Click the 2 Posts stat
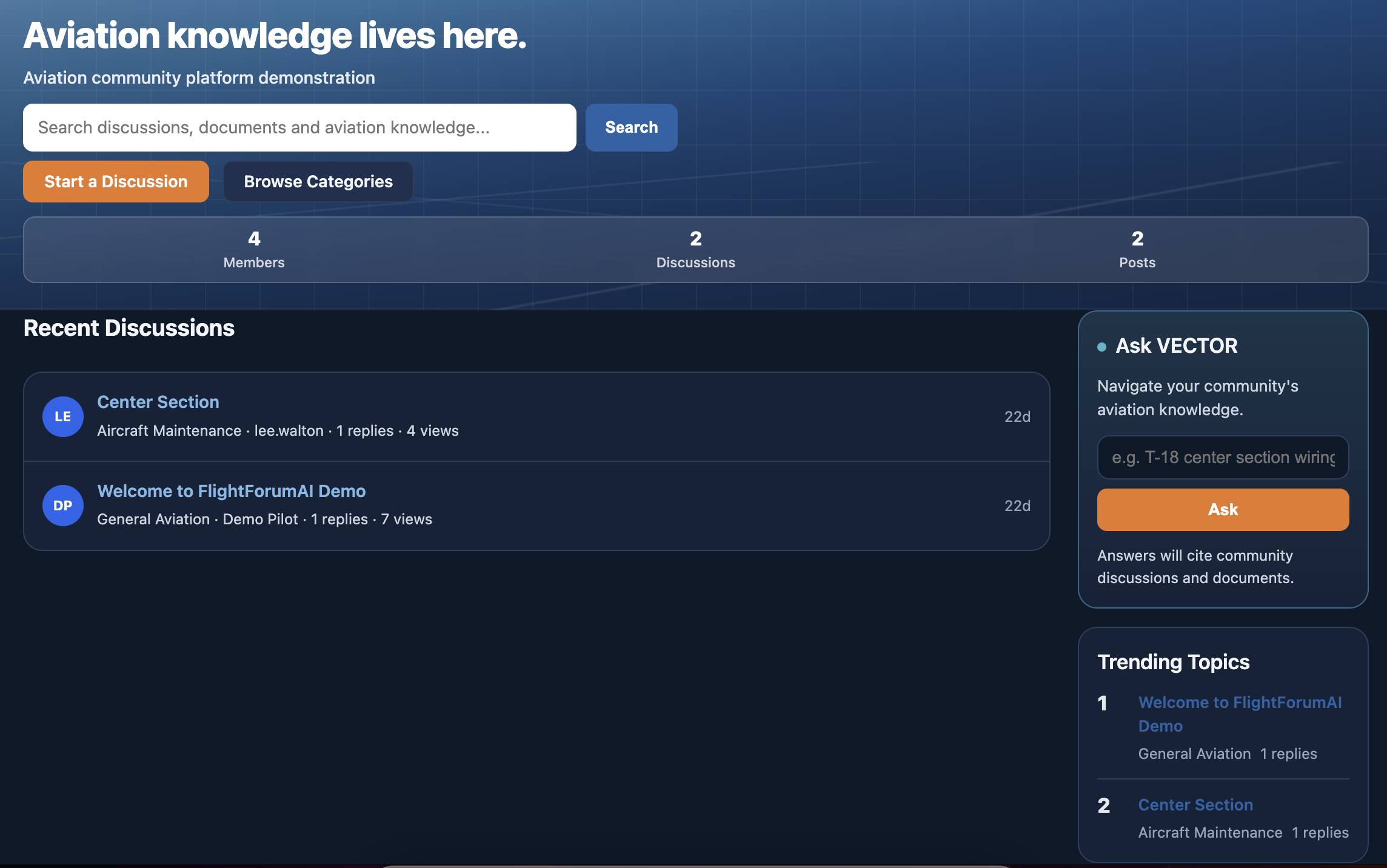The image size is (1387, 868). (1137, 250)
